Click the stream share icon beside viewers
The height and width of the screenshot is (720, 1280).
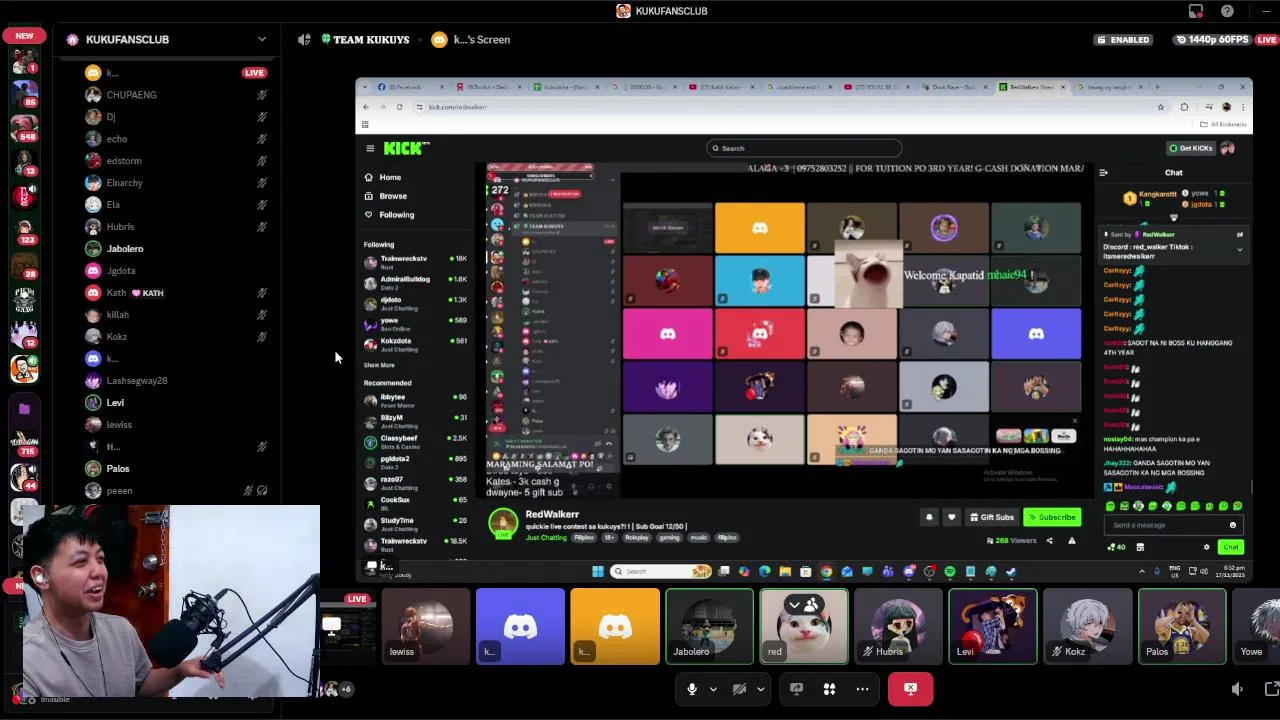pos(1049,541)
